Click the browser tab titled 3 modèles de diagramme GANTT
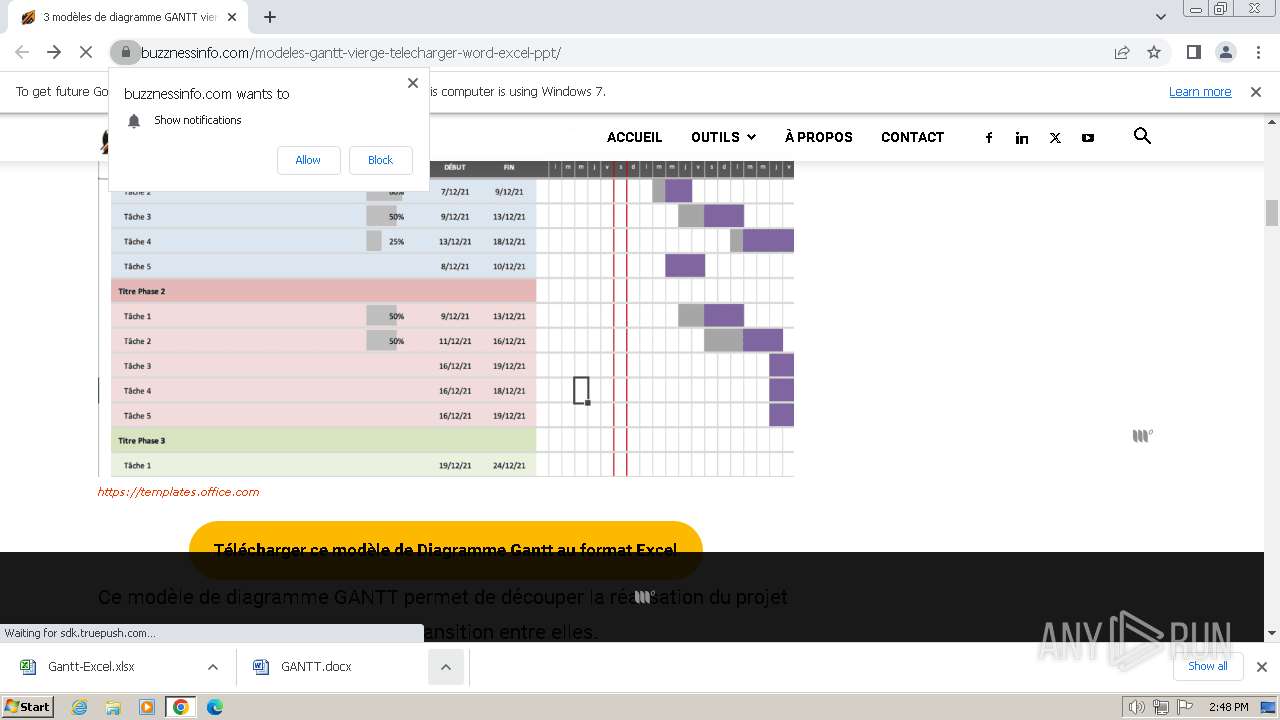This screenshot has width=1280, height=720. [129, 17]
